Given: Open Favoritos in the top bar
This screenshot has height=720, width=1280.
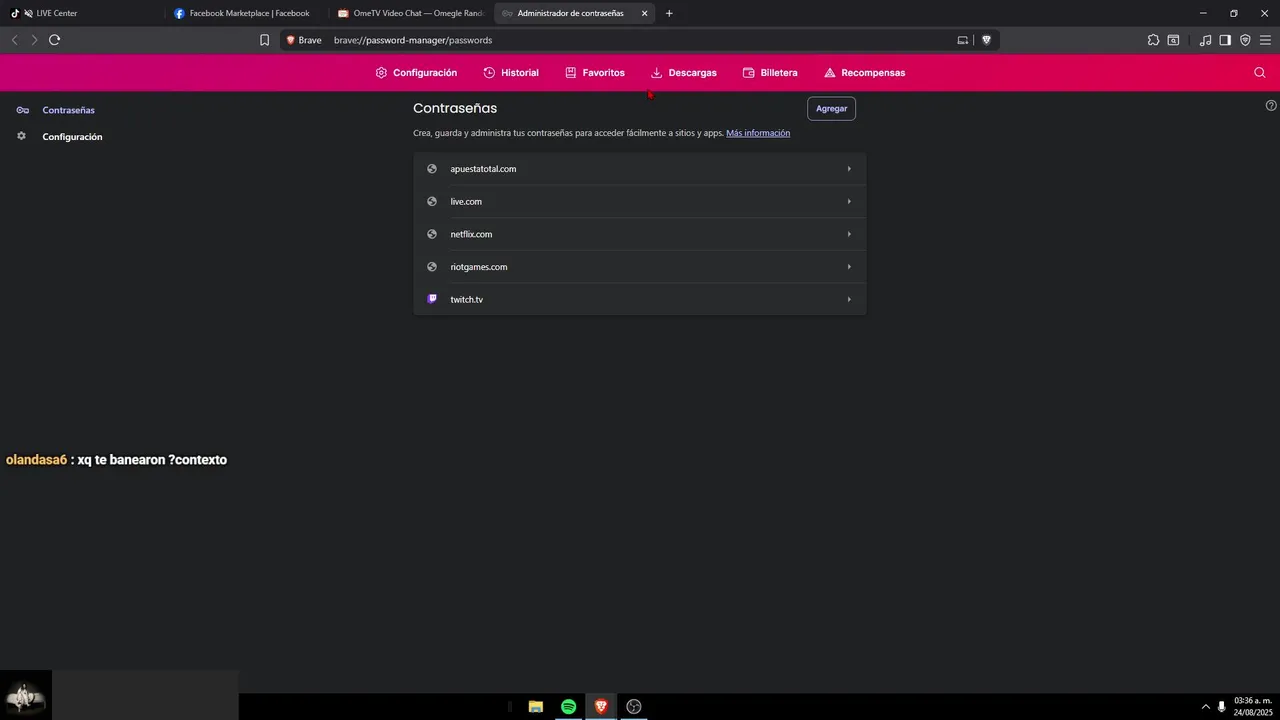Looking at the screenshot, I should 595,73.
